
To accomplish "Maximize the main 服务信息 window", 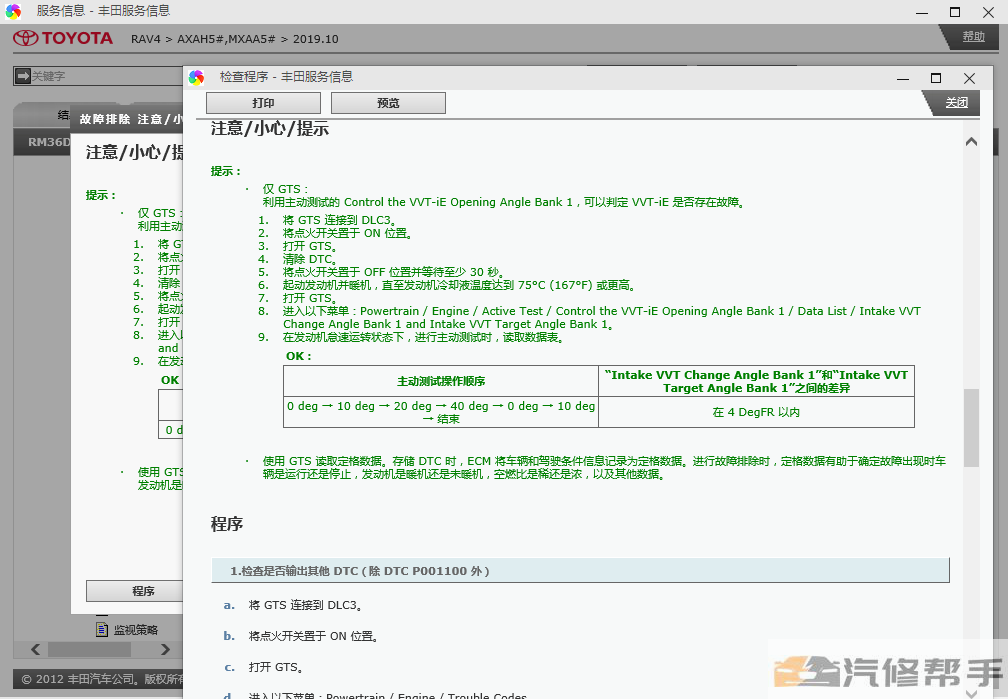I will (x=955, y=12).
